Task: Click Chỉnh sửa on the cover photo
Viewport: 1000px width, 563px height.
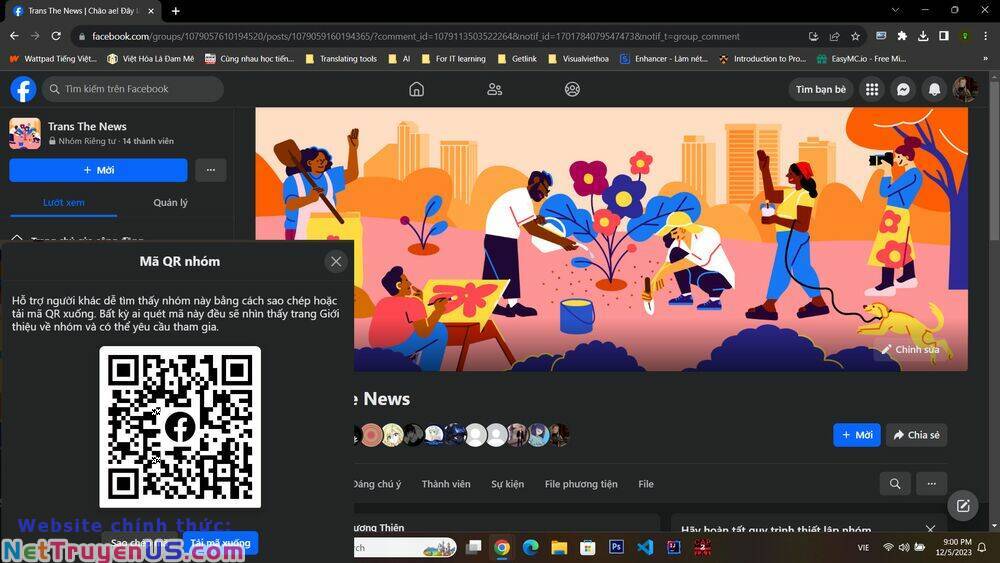Action: [x=909, y=349]
